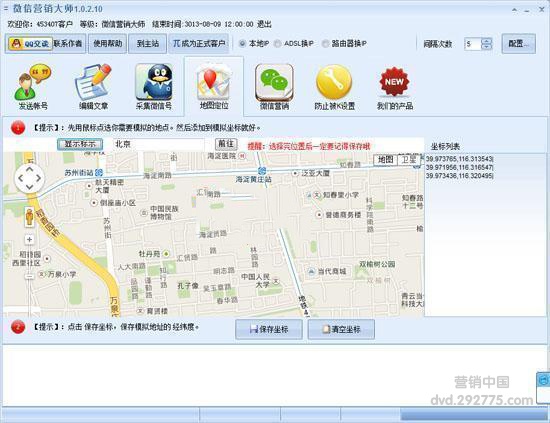This screenshot has width=550, height=423.
Task: Click the 海淀黄庄站 subway station marker
Action: [262, 171]
